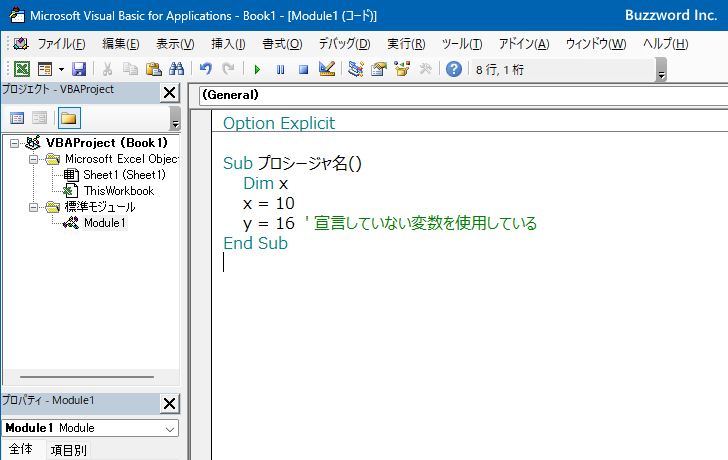Open the ヘルプ(H) menu

point(665,44)
